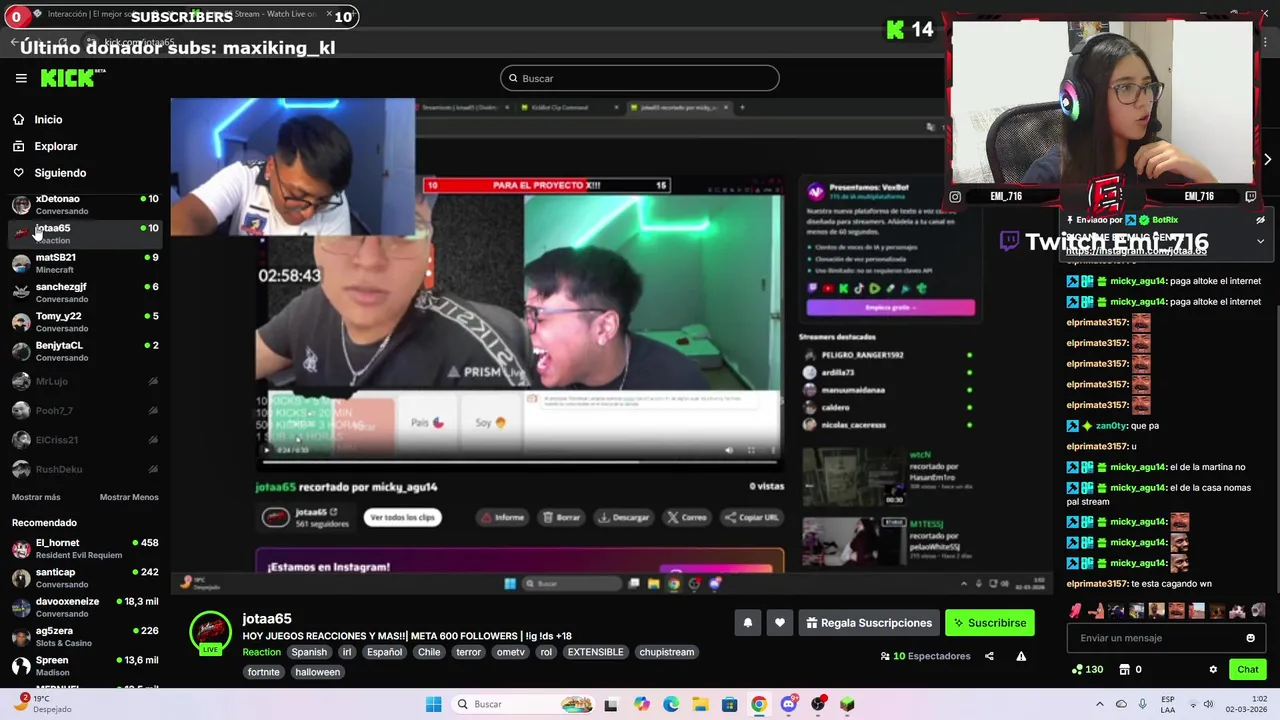Click the halloween tag
The height and width of the screenshot is (720, 1280).
317,672
